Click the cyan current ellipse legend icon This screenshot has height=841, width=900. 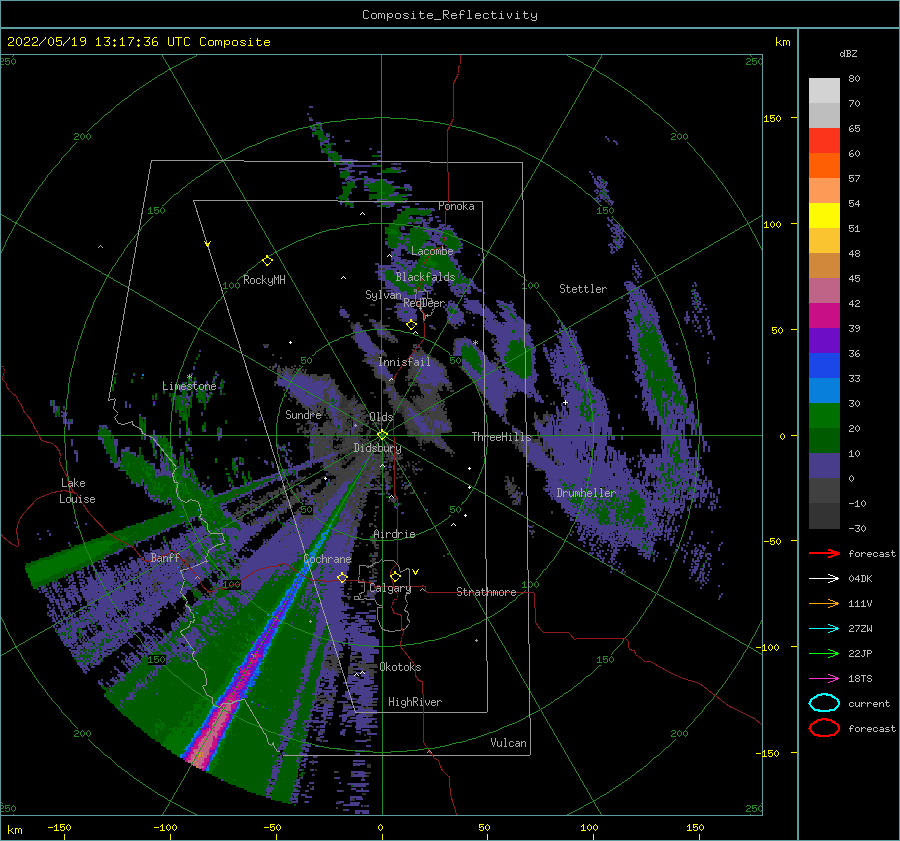pyautogui.click(x=824, y=703)
